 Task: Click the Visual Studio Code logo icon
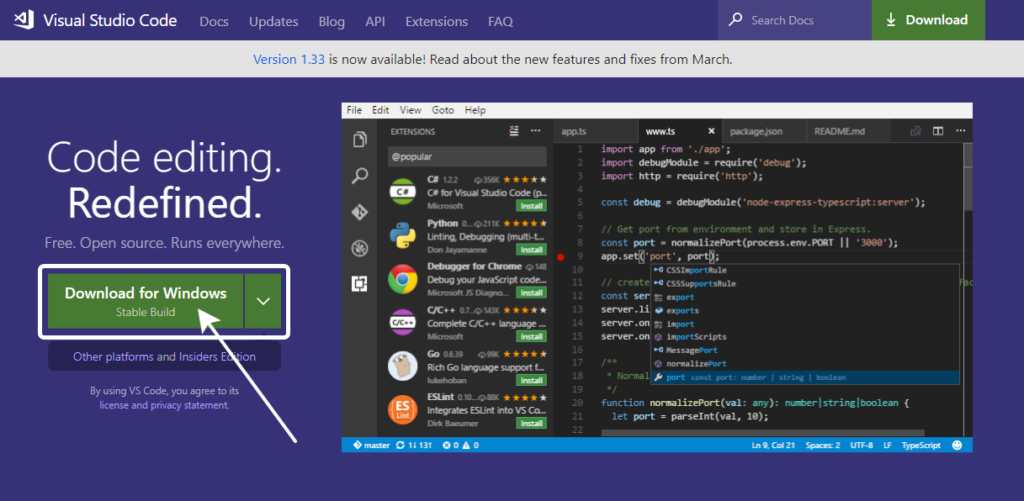(x=24, y=20)
